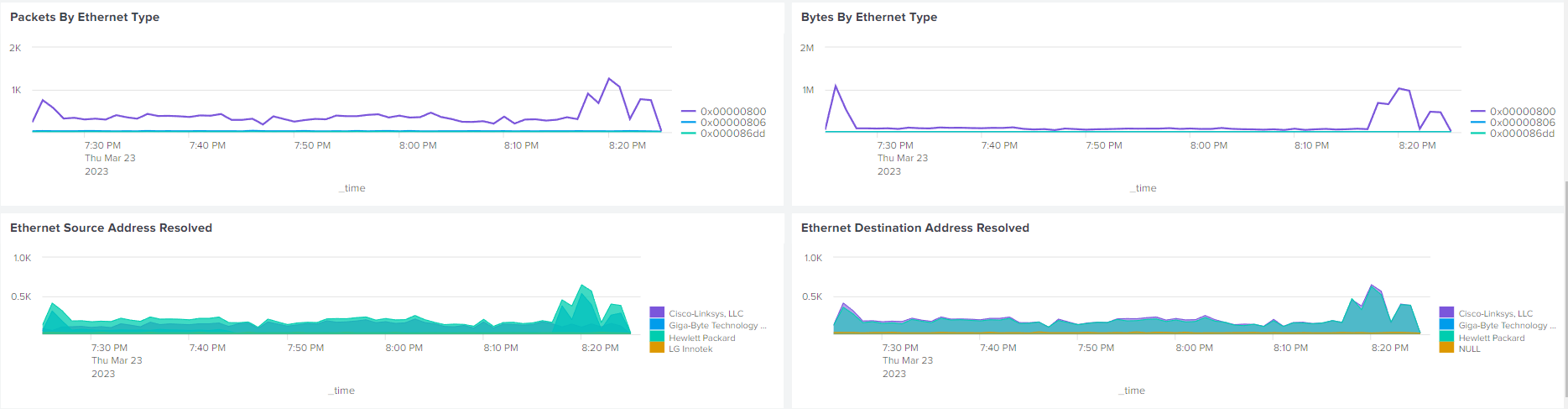The width and height of the screenshot is (1568, 409).
Task: Click purple Cisco-Linksys swatch in Destination Address legend
Action: coord(1446,312)
